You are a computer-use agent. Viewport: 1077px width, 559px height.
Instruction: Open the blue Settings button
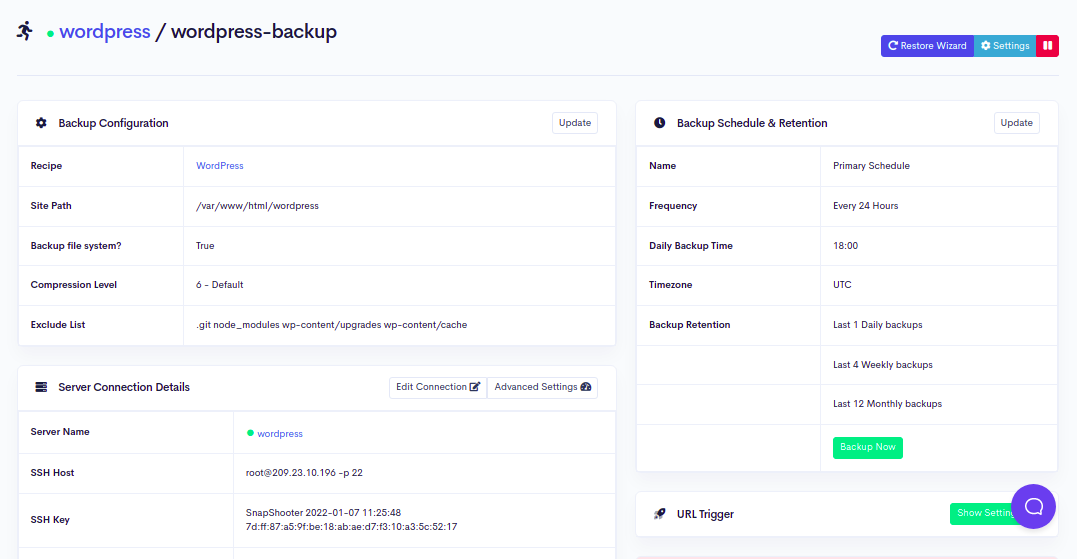point(1005,46)
